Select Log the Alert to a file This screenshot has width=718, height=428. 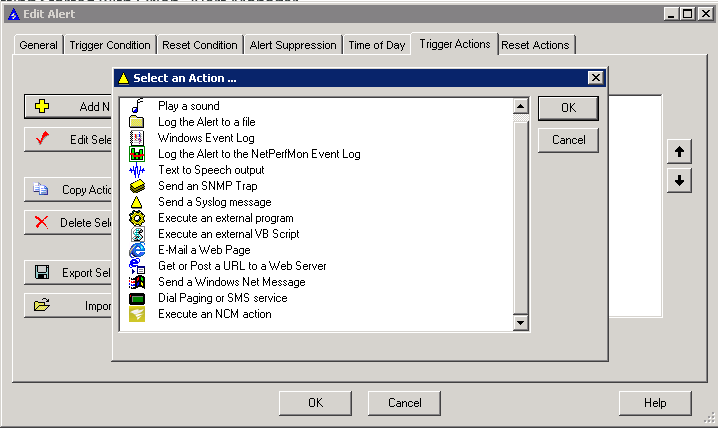(x=207, y=122)
